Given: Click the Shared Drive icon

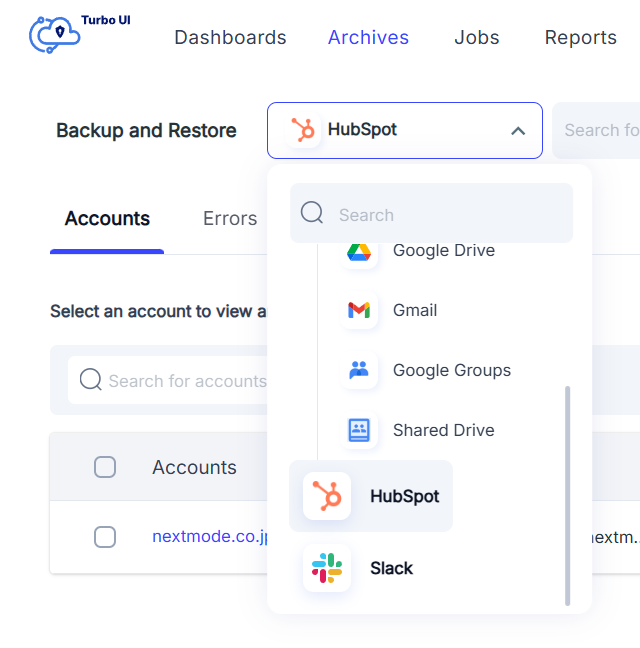Looking at the screenshot, I should coord(359,430).
